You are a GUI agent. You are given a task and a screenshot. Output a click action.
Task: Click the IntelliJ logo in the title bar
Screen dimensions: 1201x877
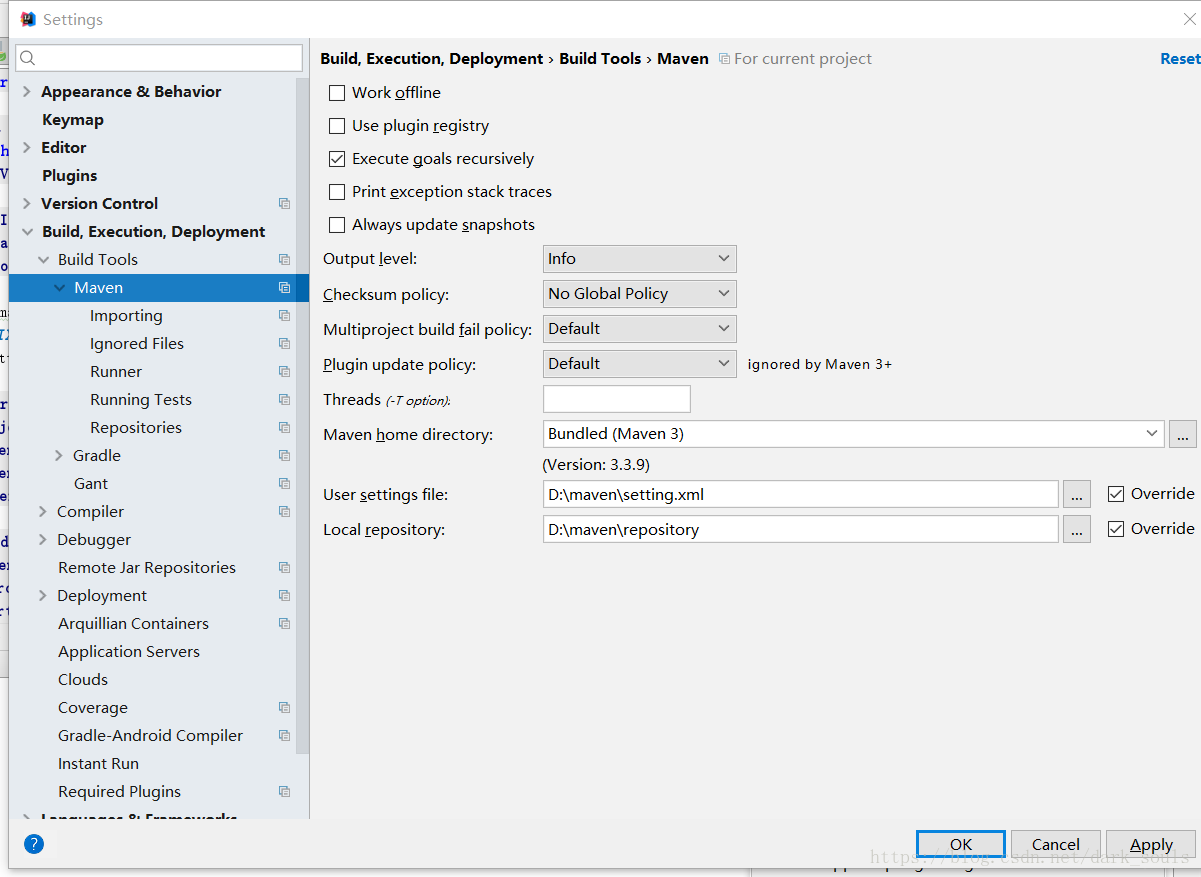tap(28, 19)
